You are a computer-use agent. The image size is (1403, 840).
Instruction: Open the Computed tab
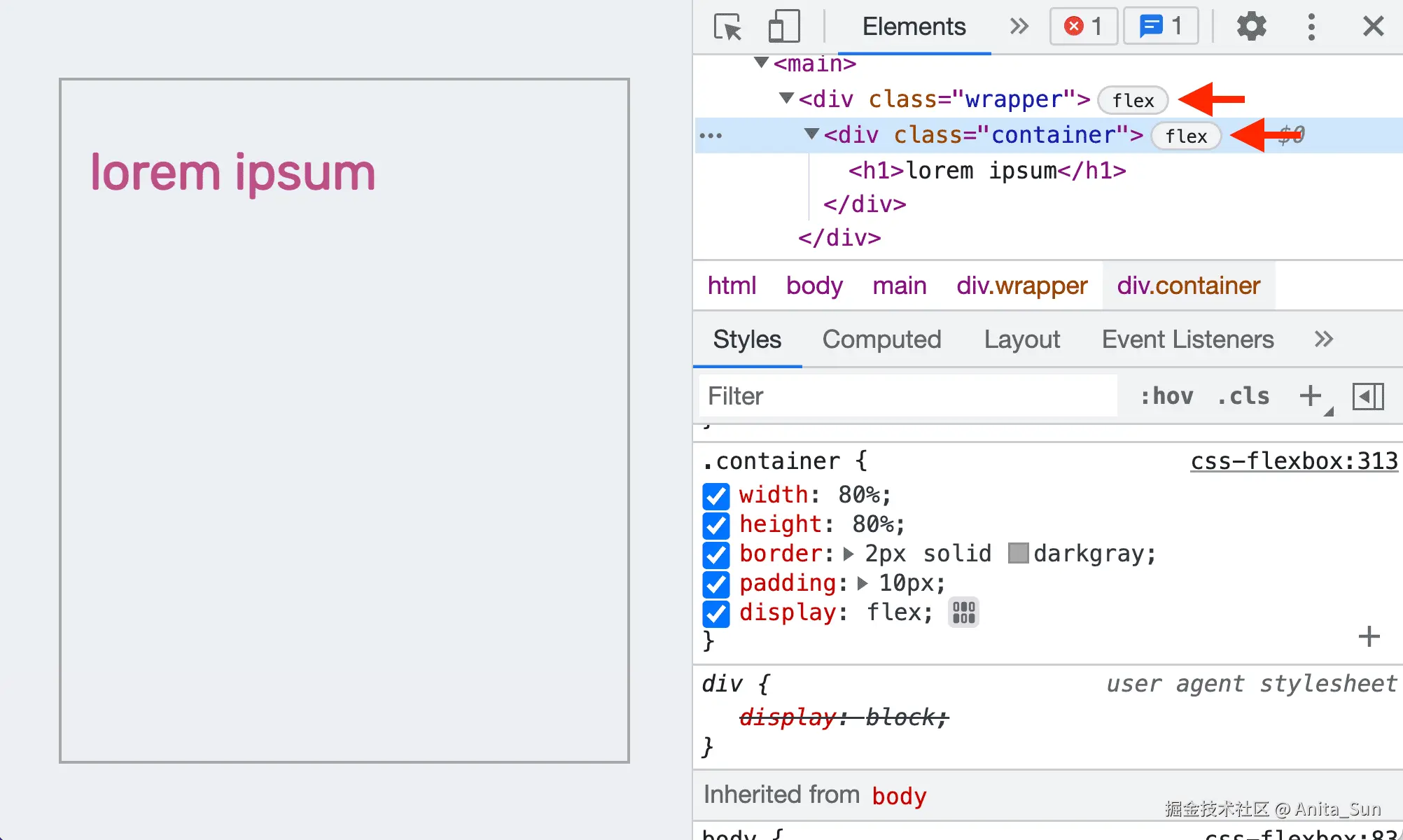[x=881, y=339]
